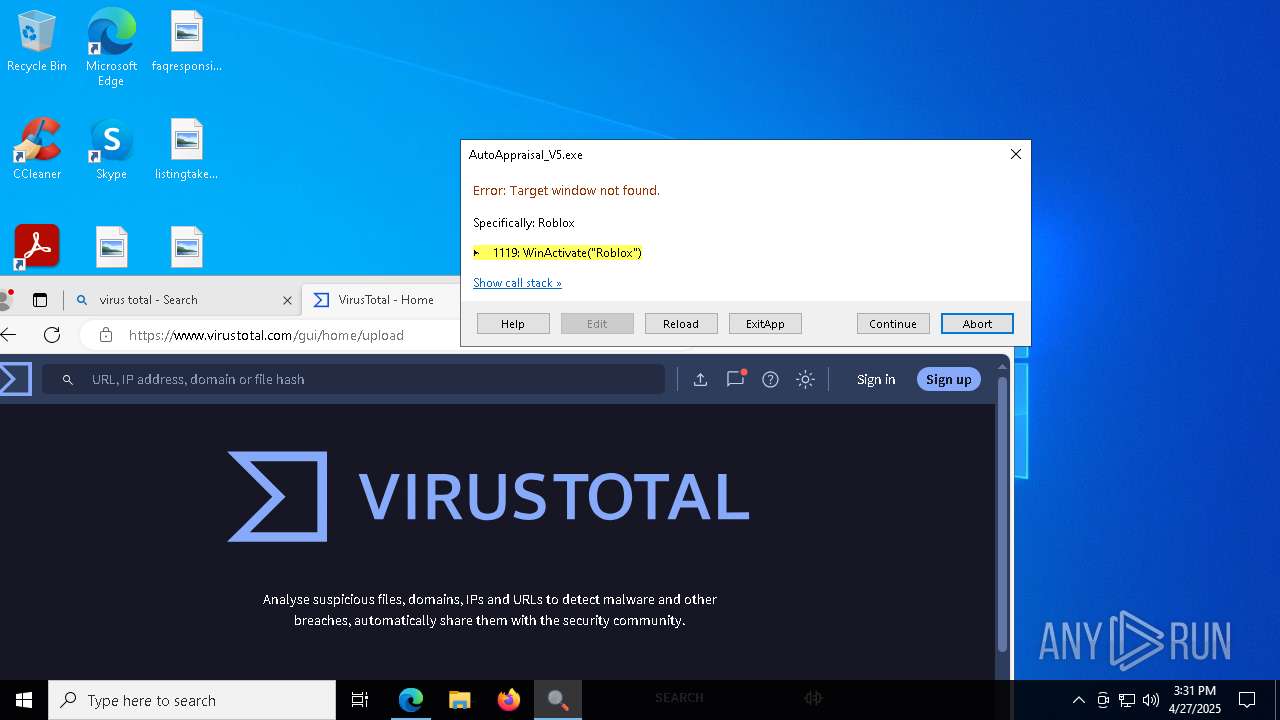This screenshot has height=720, width=1280.
Task: Click the VirusTotal upload file icon
Action: pyautogui.click(x=700, y=379)
